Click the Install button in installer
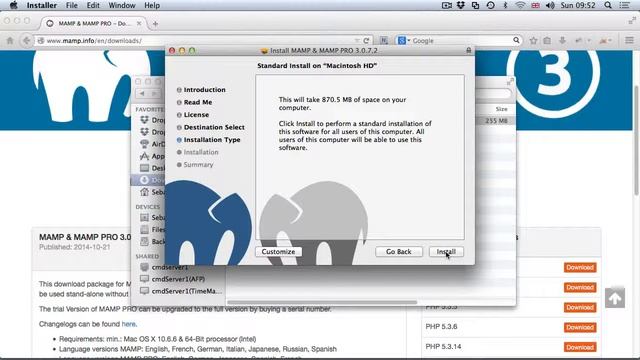 [x=446, y=252]
